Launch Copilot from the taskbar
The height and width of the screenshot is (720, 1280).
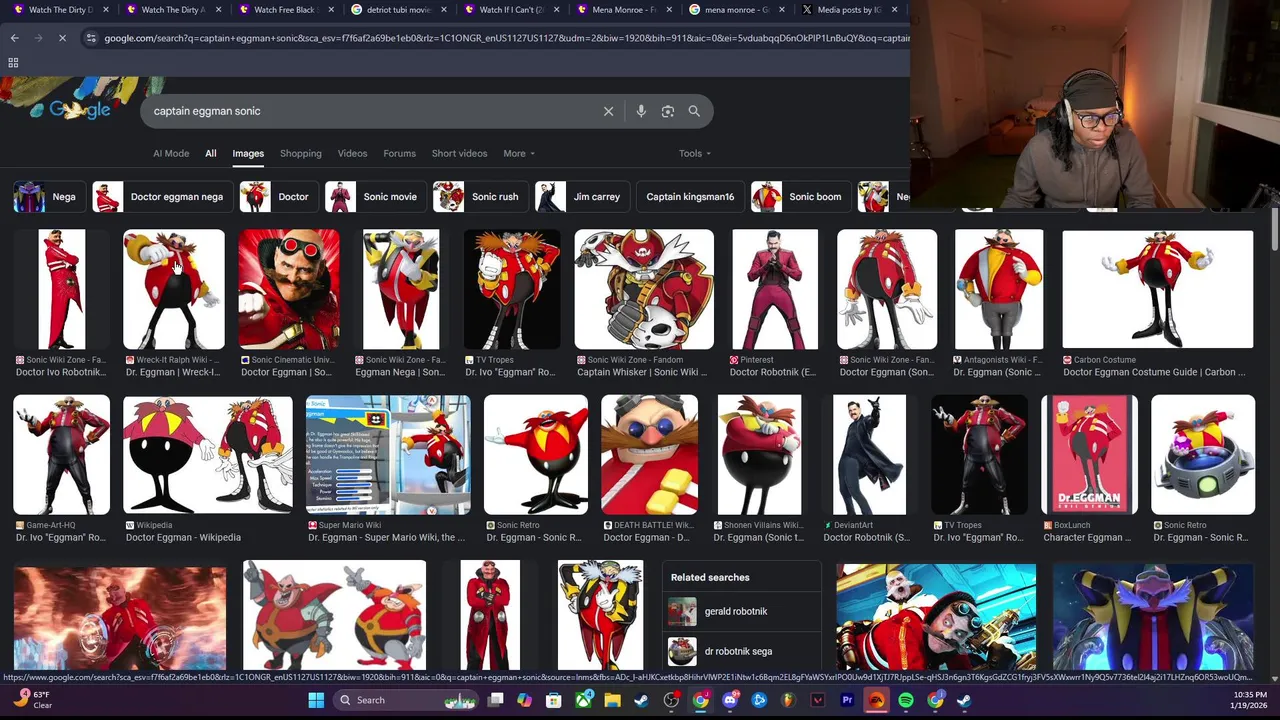click(x=524, y=700)
